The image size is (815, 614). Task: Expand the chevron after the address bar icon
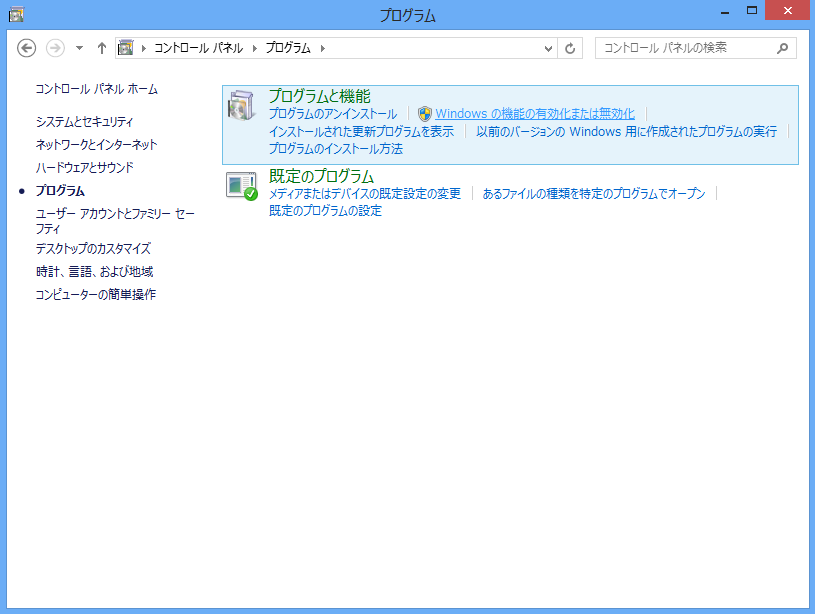(x=144, y=48)
